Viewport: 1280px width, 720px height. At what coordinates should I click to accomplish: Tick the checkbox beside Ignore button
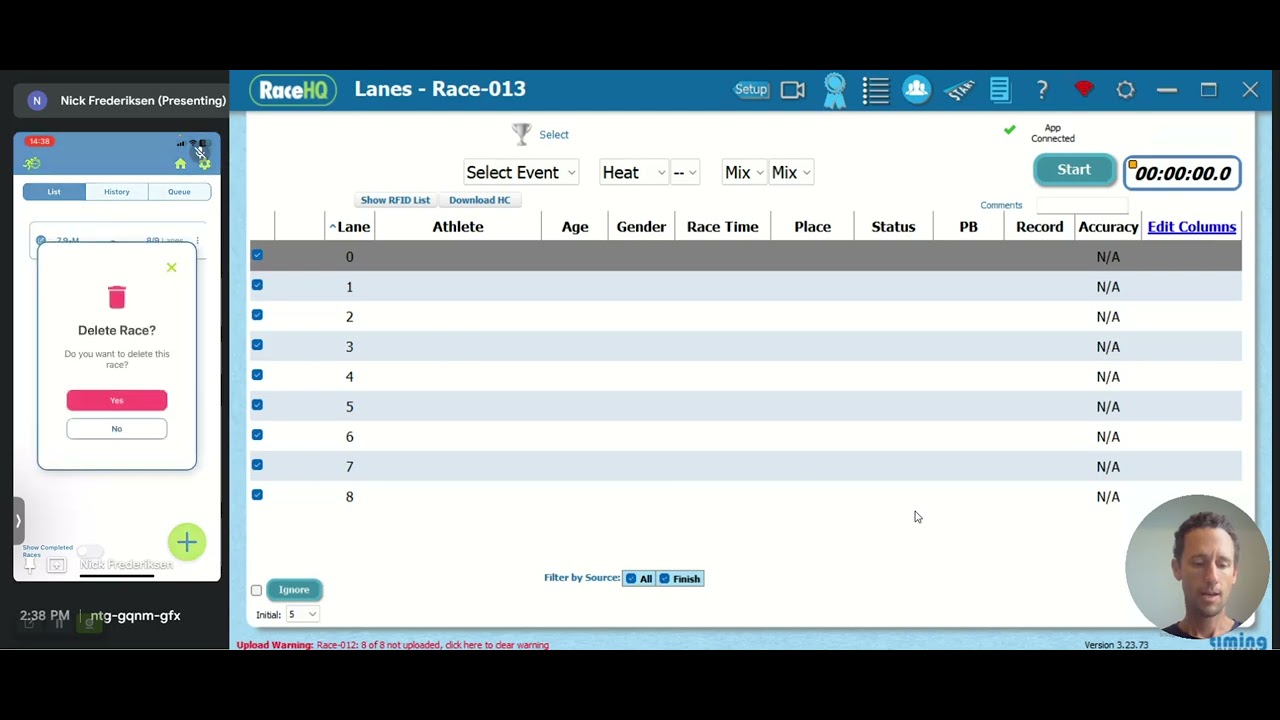[257, 590]
